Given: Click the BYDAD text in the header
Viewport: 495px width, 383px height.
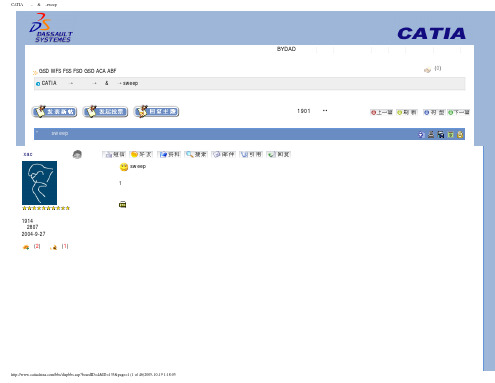Looking at the screenshot, I should [286, 49].
